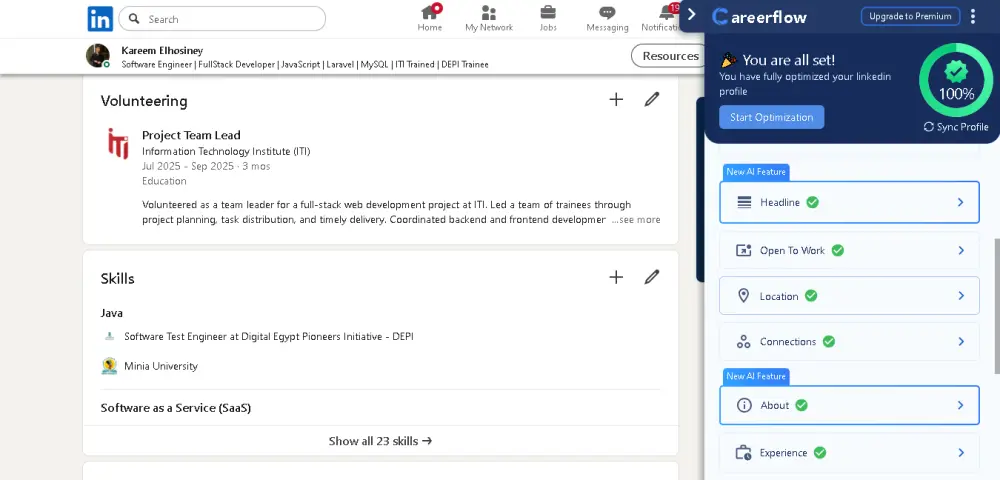The image size is (1000, 480).
Task: Click the Careerflow panel scrollbar
Action: 997,306
